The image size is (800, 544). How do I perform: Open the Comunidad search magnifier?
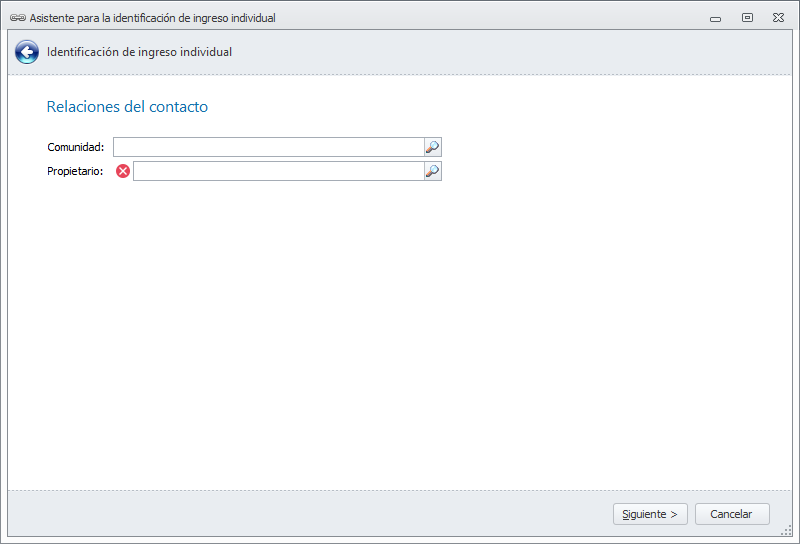[x=432, y=147]
